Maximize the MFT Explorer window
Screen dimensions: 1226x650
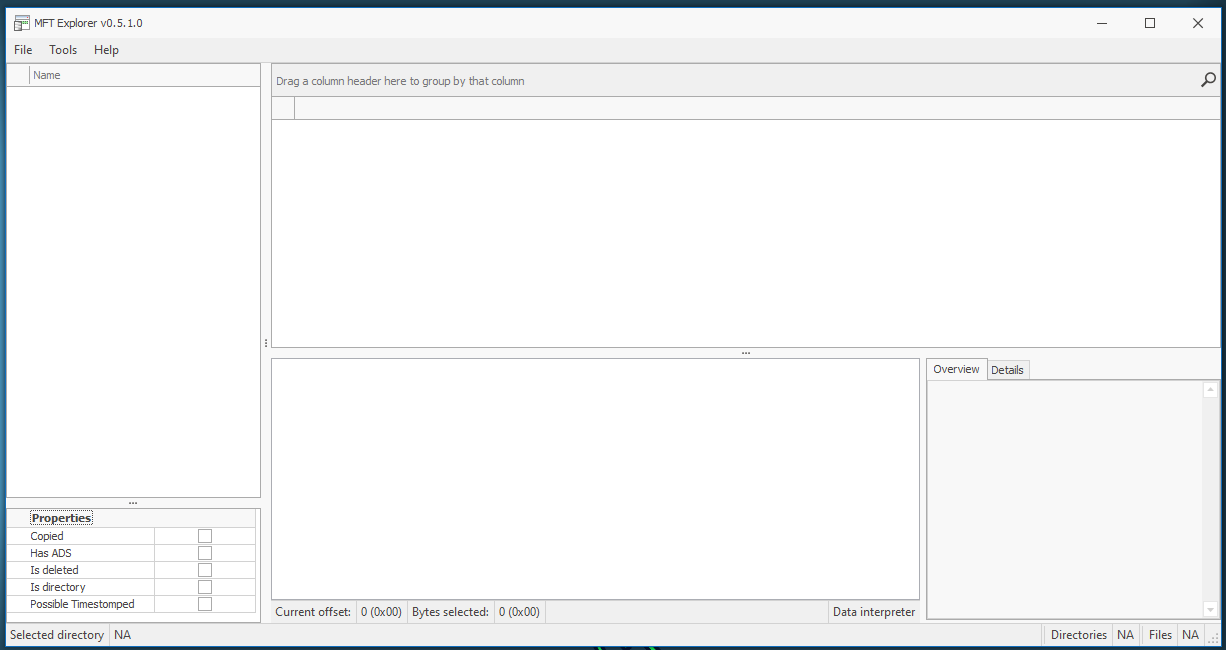tap(1150, 23)
